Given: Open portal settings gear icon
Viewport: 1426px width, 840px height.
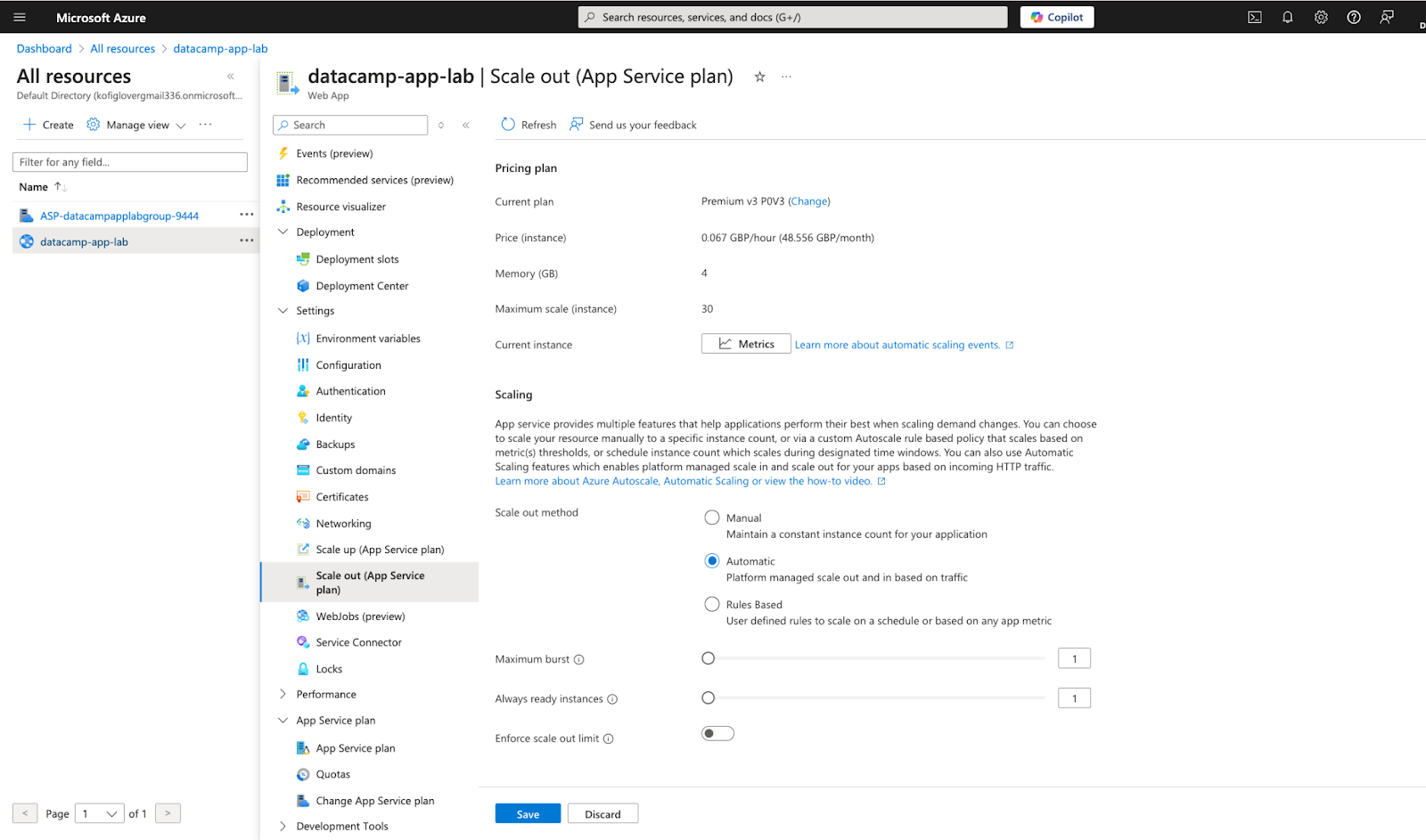Looking at the screenshot, I should [1321, 17].
